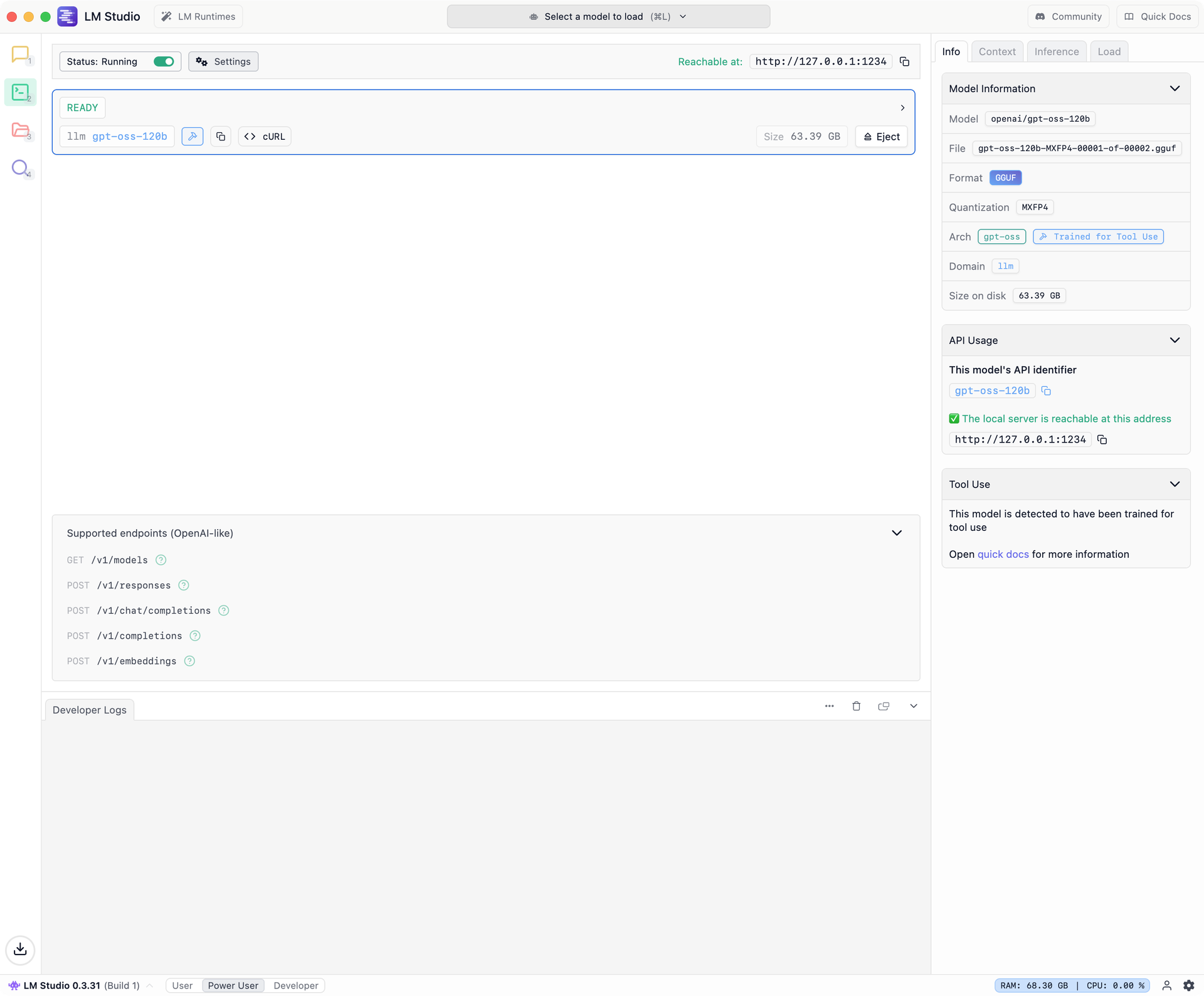This screenshot has width=1204, height=996.
Task: Copy the Reachable at server address
Action: (904, 61)
